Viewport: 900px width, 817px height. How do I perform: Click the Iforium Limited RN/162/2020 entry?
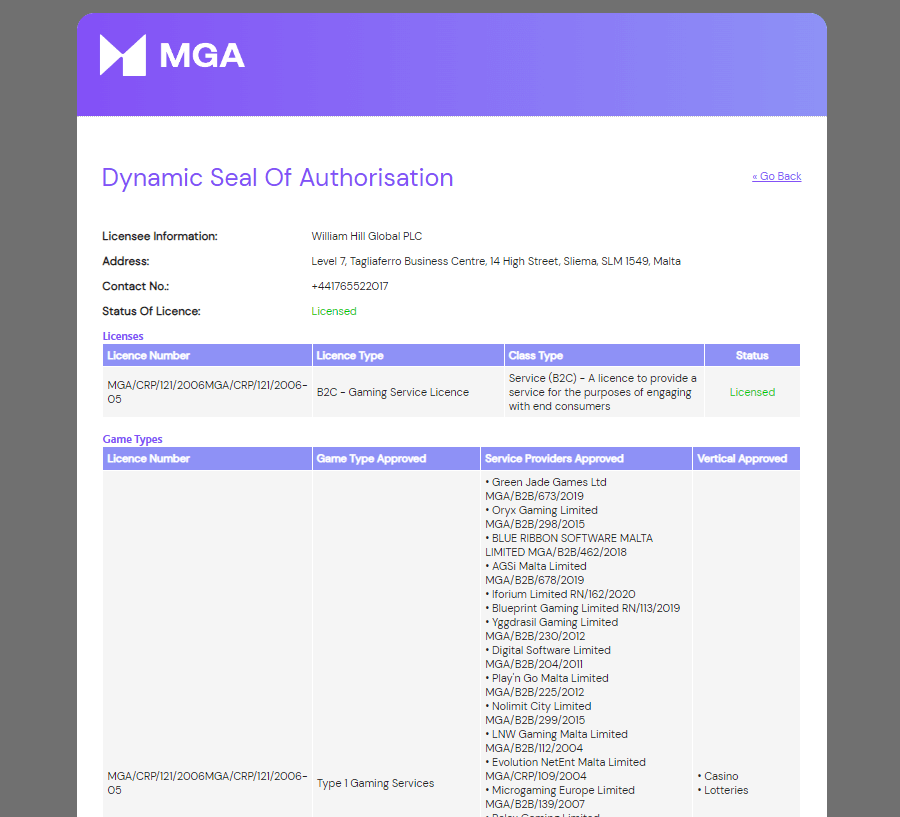pos(560,594)
